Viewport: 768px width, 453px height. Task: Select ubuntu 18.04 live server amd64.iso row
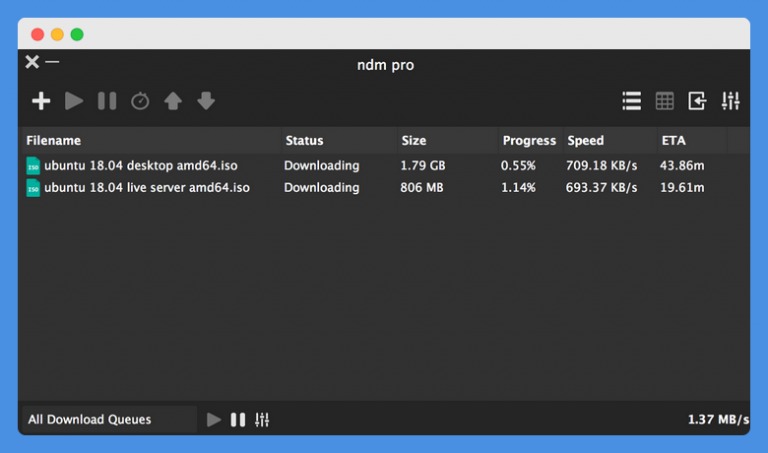[x=147, y=187]
